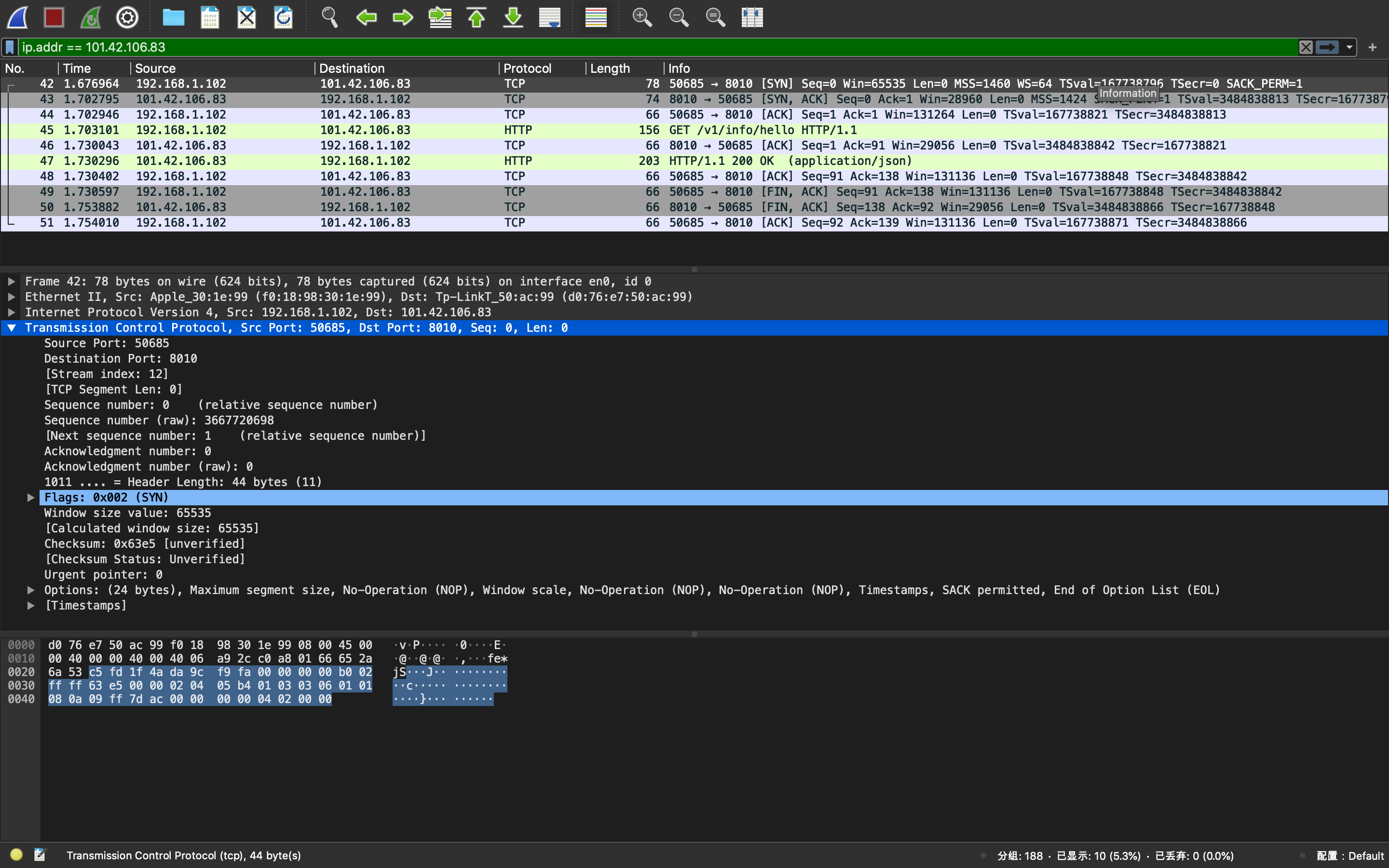
Task: Sort by the Source column header
Action: tap(222, 68)
